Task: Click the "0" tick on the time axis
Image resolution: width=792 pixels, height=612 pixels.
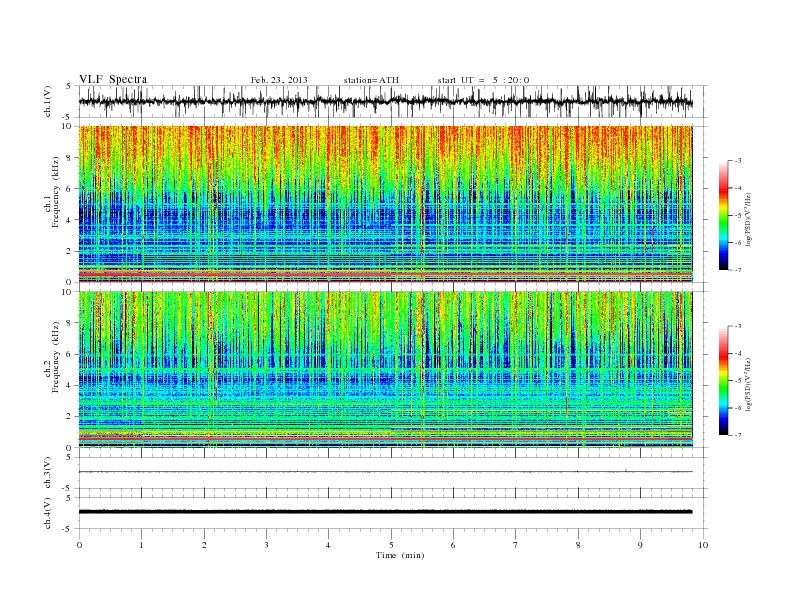Action: pos(79,545)
